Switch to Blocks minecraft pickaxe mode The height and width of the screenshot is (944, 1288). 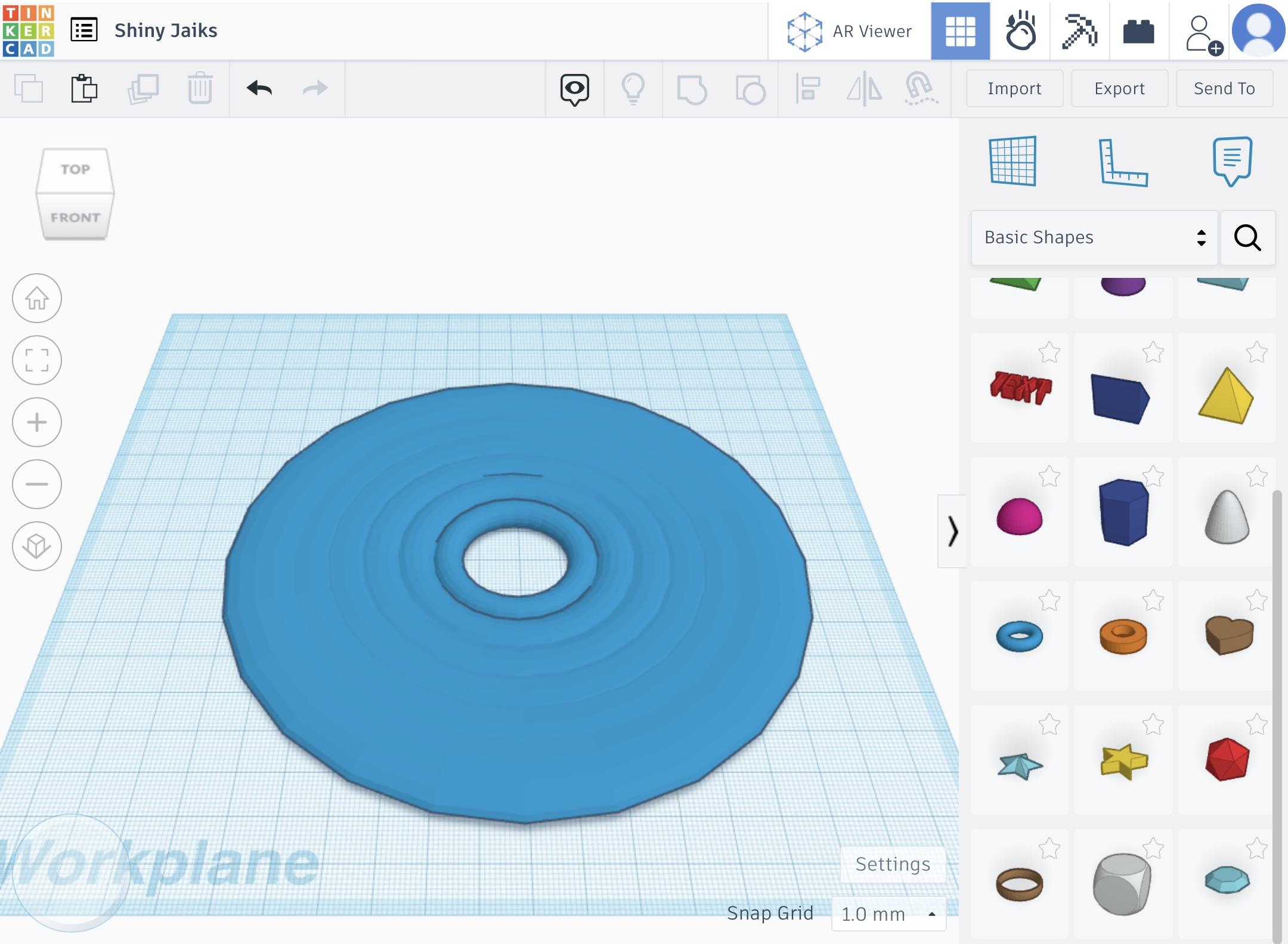point(1079,31)
